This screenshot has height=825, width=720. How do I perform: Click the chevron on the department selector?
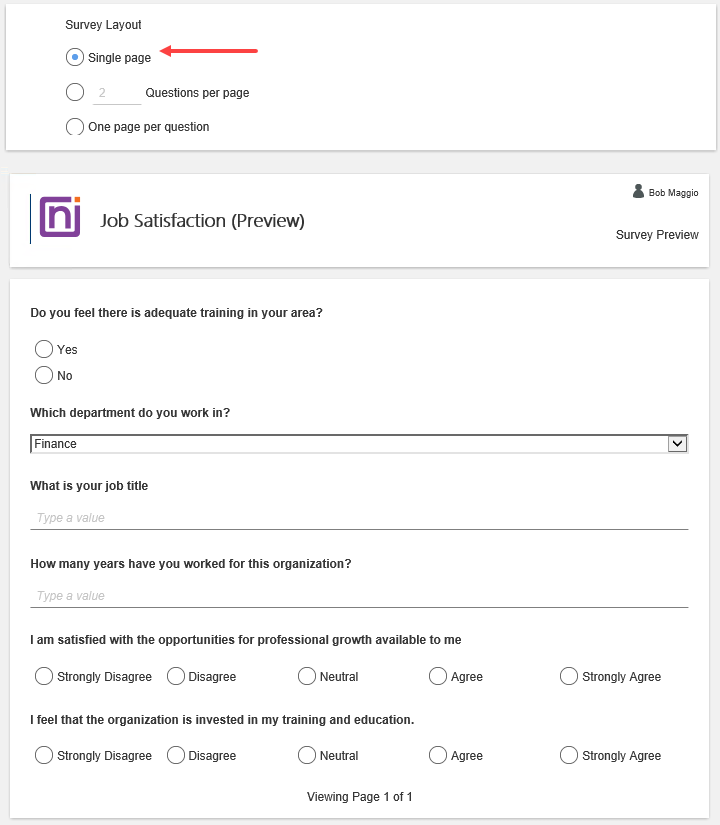pyautogui.click(x=678, y=443)
